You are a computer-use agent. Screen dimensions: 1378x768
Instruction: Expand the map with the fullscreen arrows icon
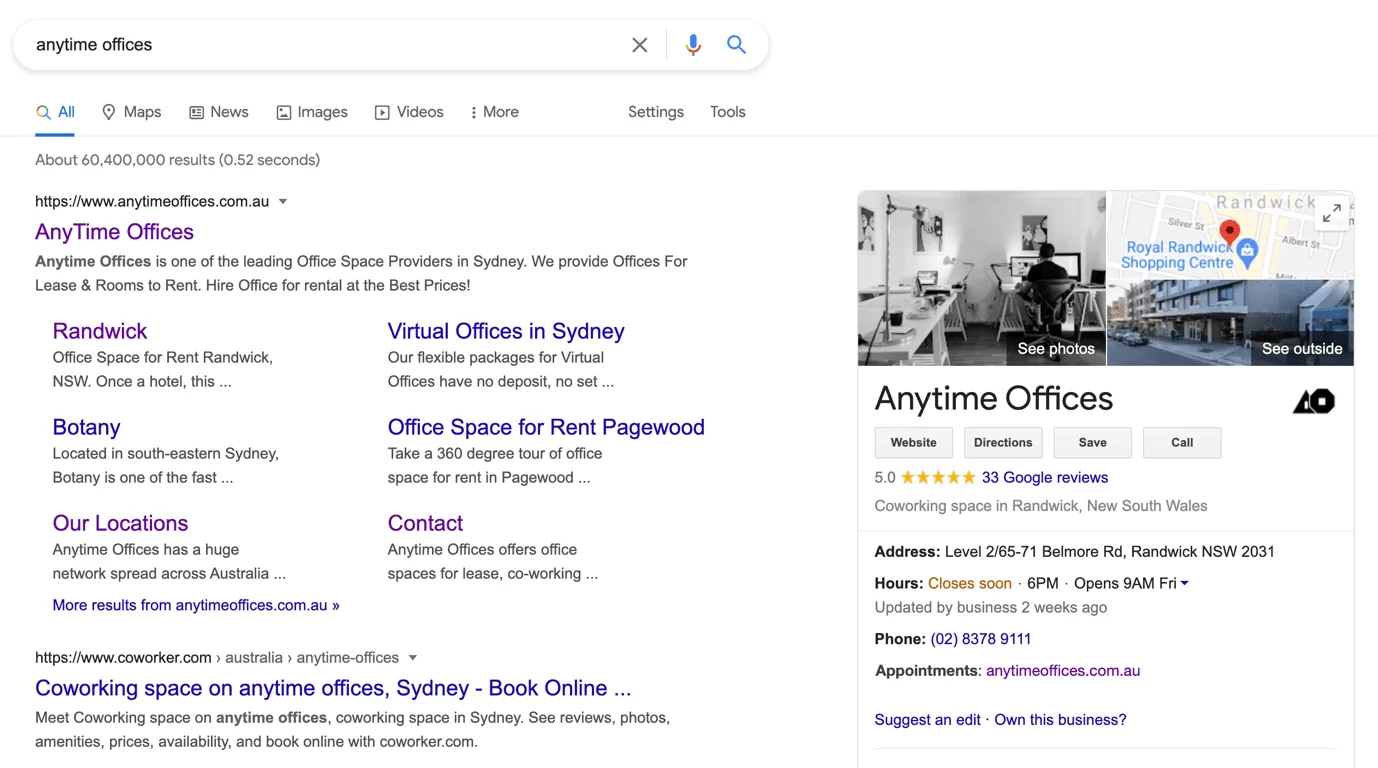pyautogui.click(x=1332, y=213)
